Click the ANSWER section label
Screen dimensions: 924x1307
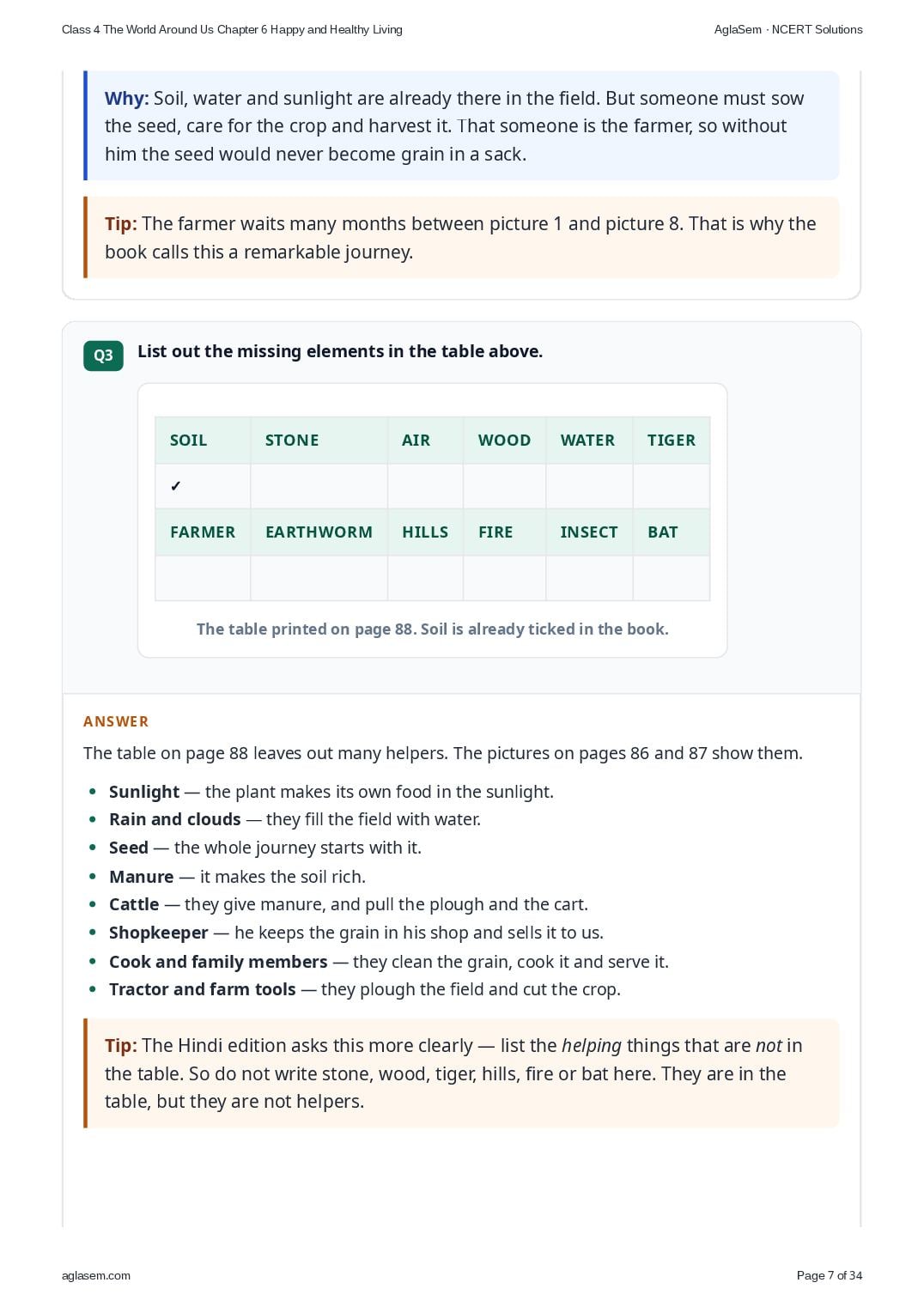tap(116, 721)
